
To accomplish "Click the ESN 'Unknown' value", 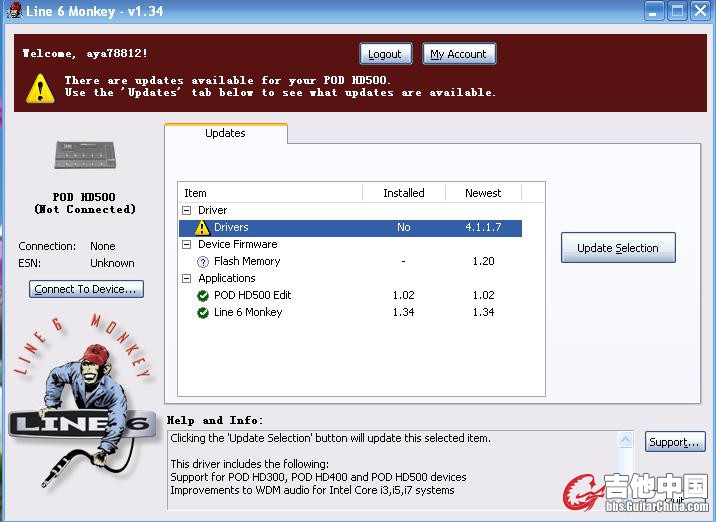I will (112, 264).
